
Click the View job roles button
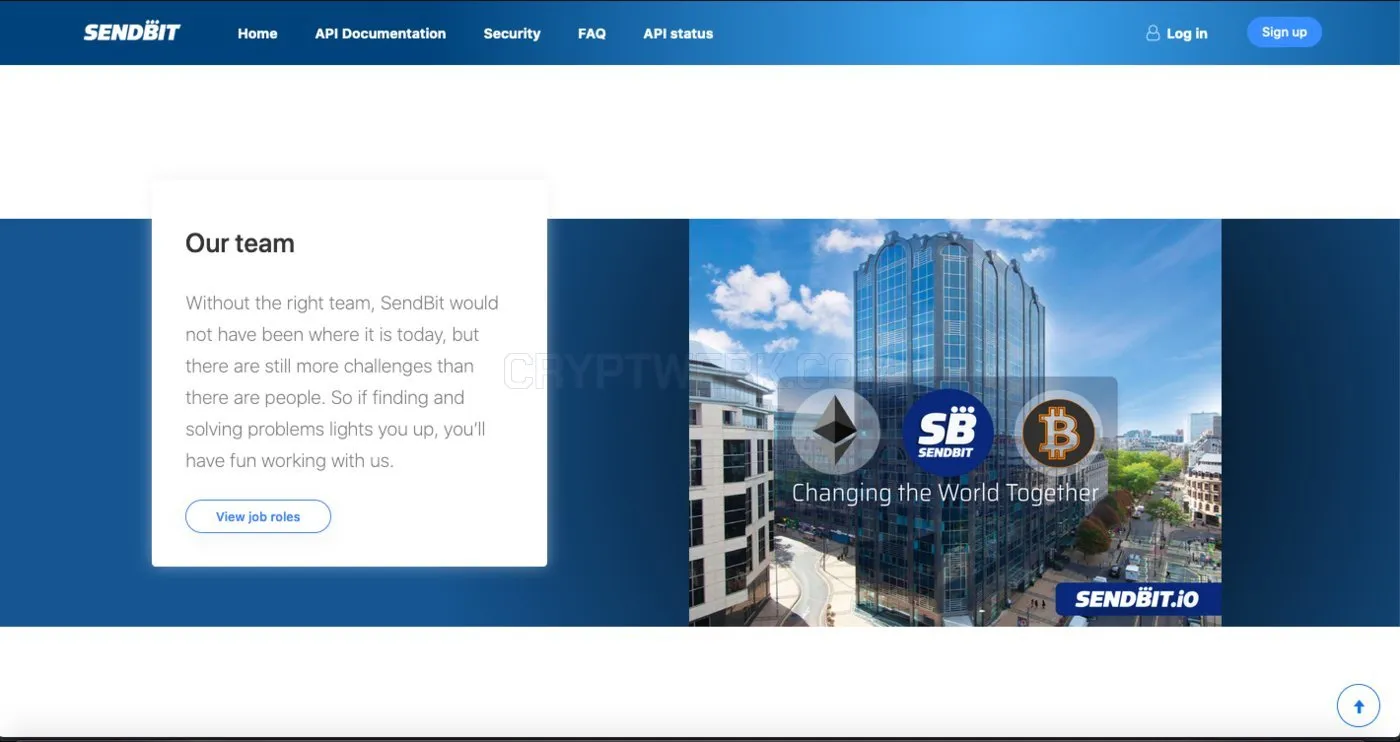pyautogui.click(x=258, y=516)
